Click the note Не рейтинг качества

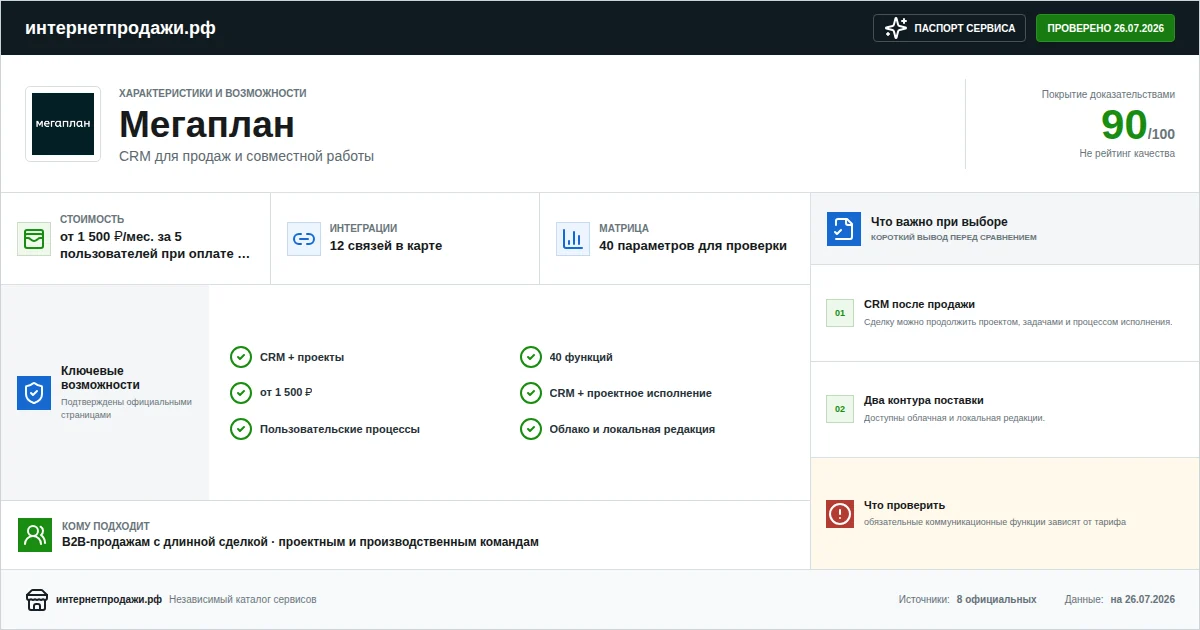coord(1127,153)
